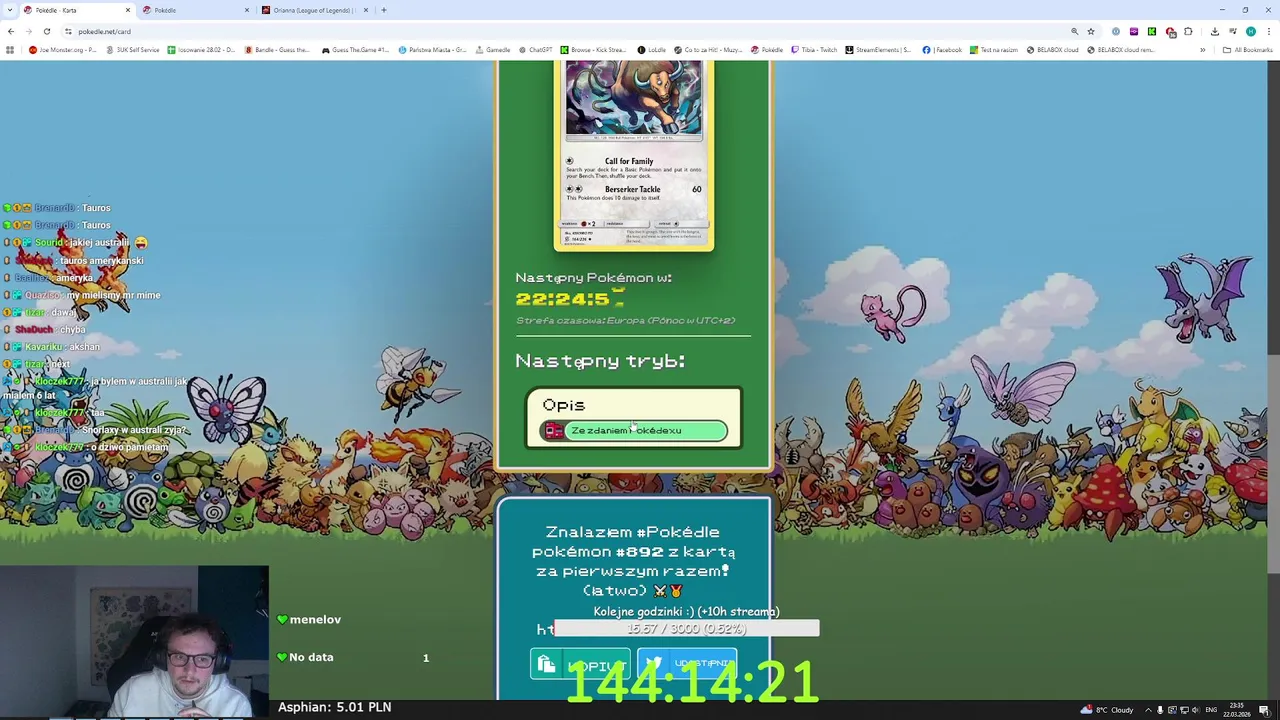
Task: Open the Facebook bookmark
Action: [942, 50]
